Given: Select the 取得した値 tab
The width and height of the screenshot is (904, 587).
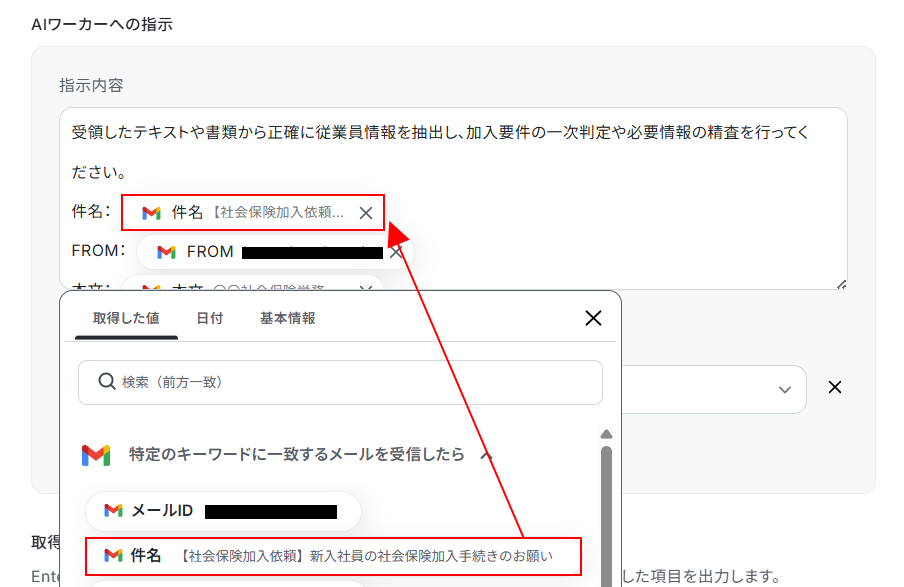Looking at the screenshot, I should coord(126,318).
